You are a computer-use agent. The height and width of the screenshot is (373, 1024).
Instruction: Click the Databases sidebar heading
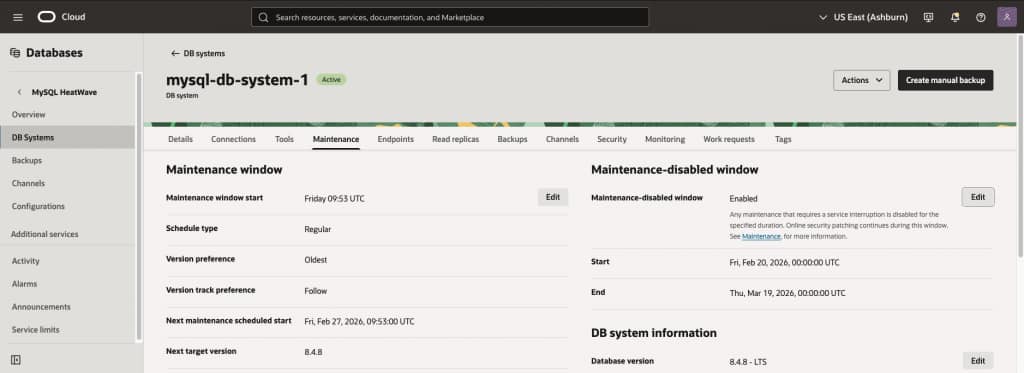54,53
